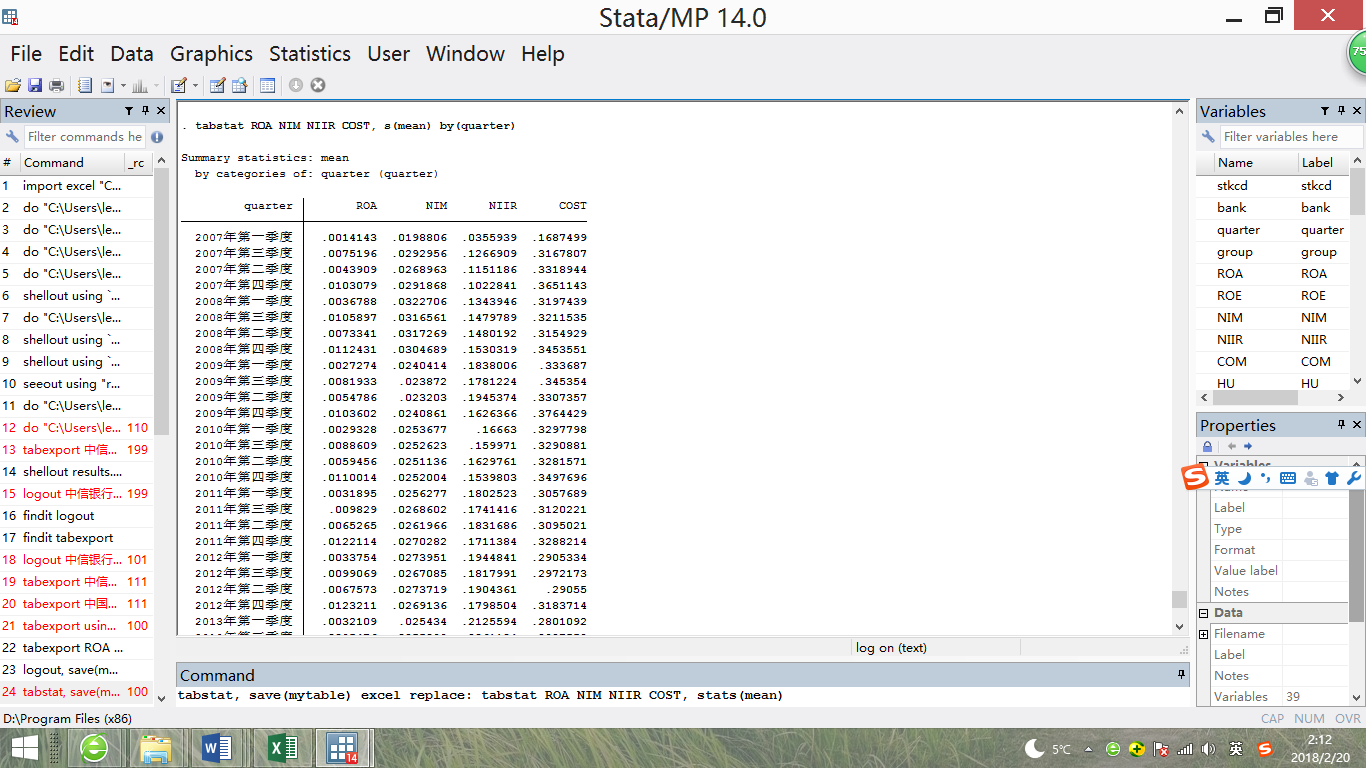Click the Filter variables input field
This screenshot has width=1366, height=768.
1291,137
